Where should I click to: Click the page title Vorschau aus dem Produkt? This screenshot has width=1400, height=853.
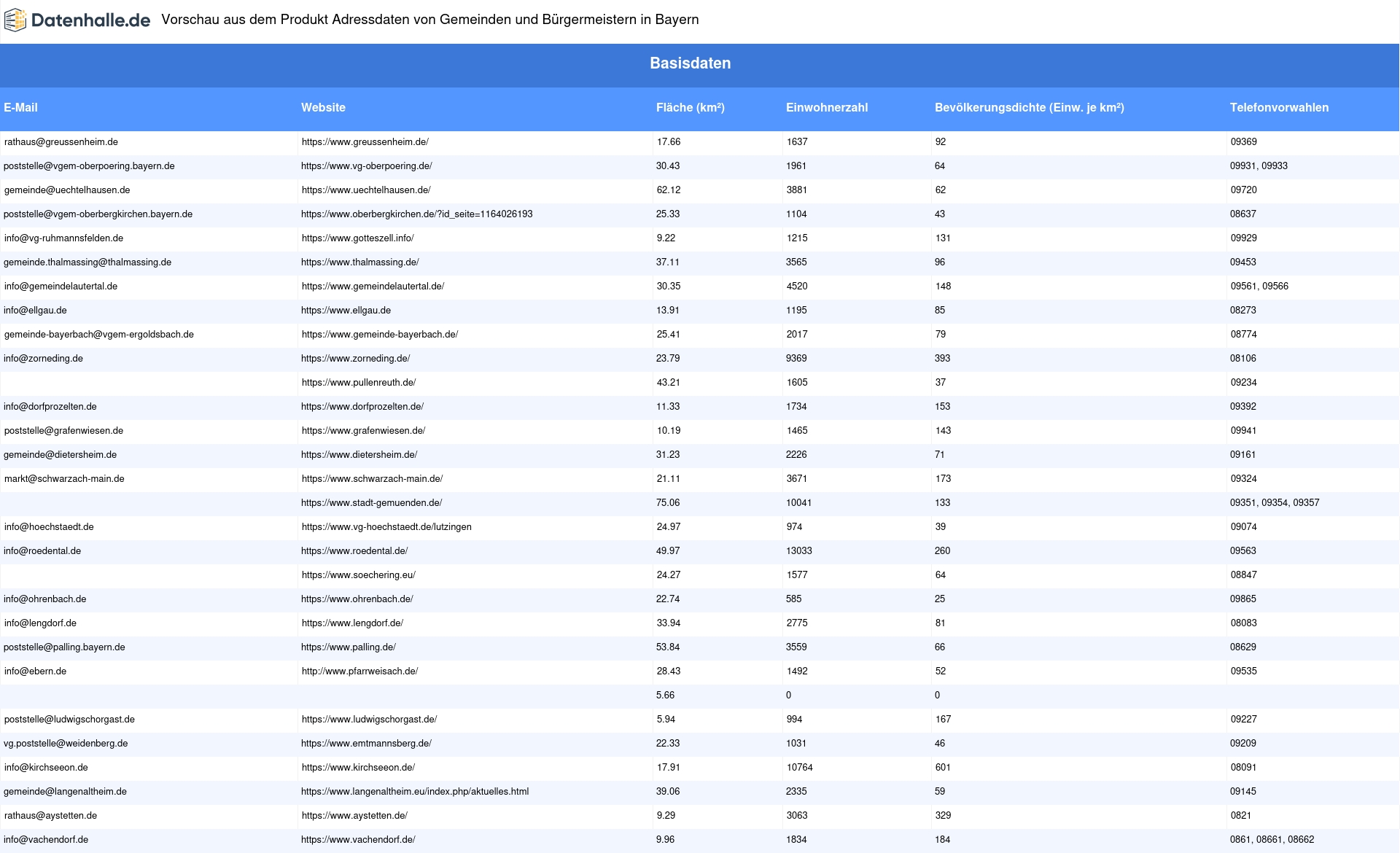pyautogui.click(x=430, y=20)
